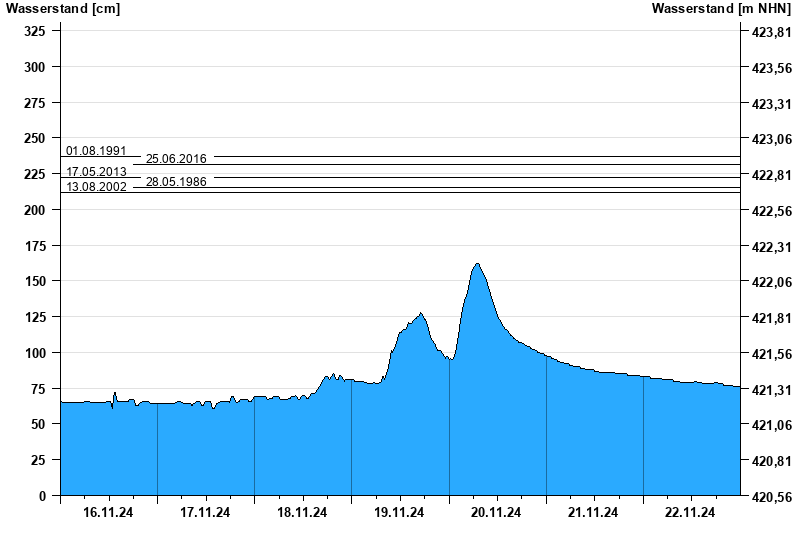Click the 422,81 value on right axis

coord(772,175)
